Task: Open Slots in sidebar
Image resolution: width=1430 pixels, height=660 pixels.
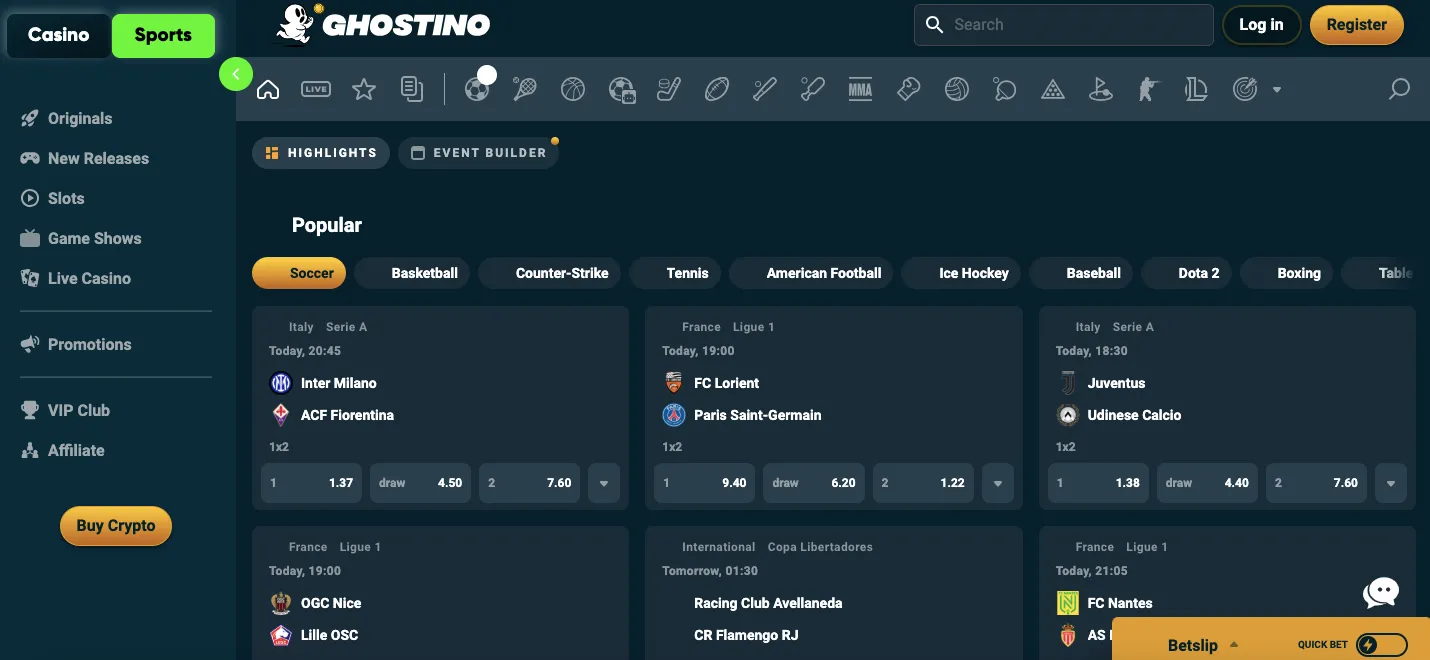Action: coord(52,198)
